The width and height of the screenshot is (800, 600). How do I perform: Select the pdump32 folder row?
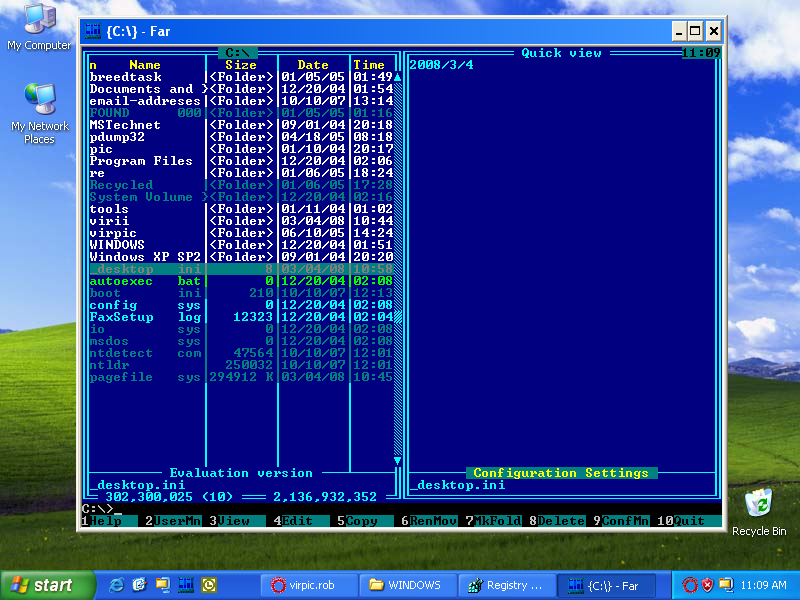[241, 137]
